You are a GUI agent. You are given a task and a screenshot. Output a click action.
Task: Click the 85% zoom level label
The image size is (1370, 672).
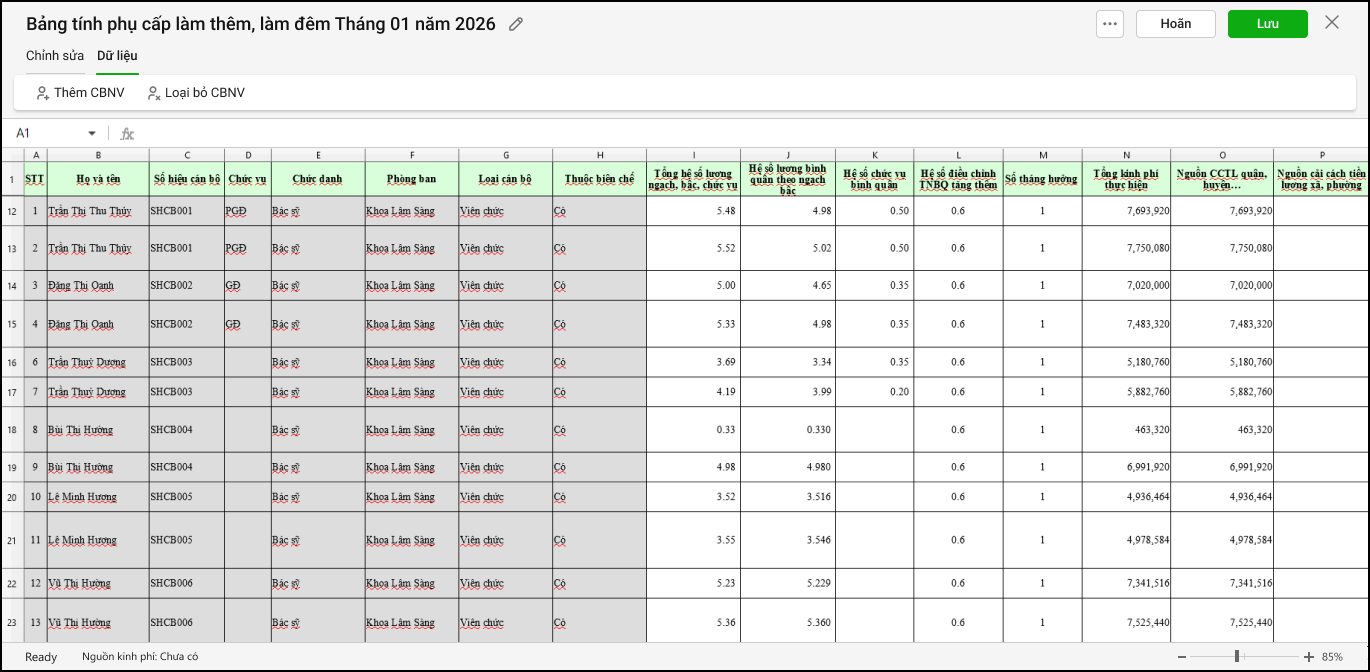(x=1332, y=657)
